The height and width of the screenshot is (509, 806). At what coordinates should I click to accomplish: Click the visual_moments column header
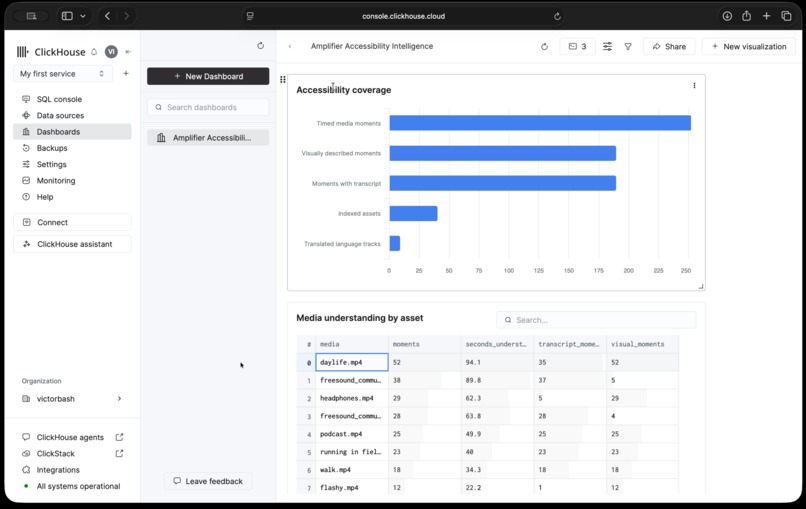(643, 344)
